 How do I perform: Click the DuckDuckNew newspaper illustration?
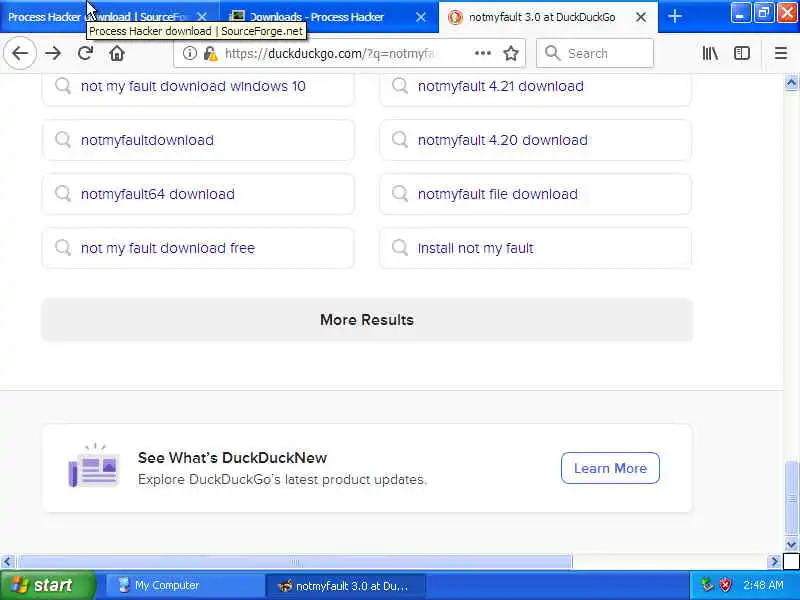(x=94, y=465)
